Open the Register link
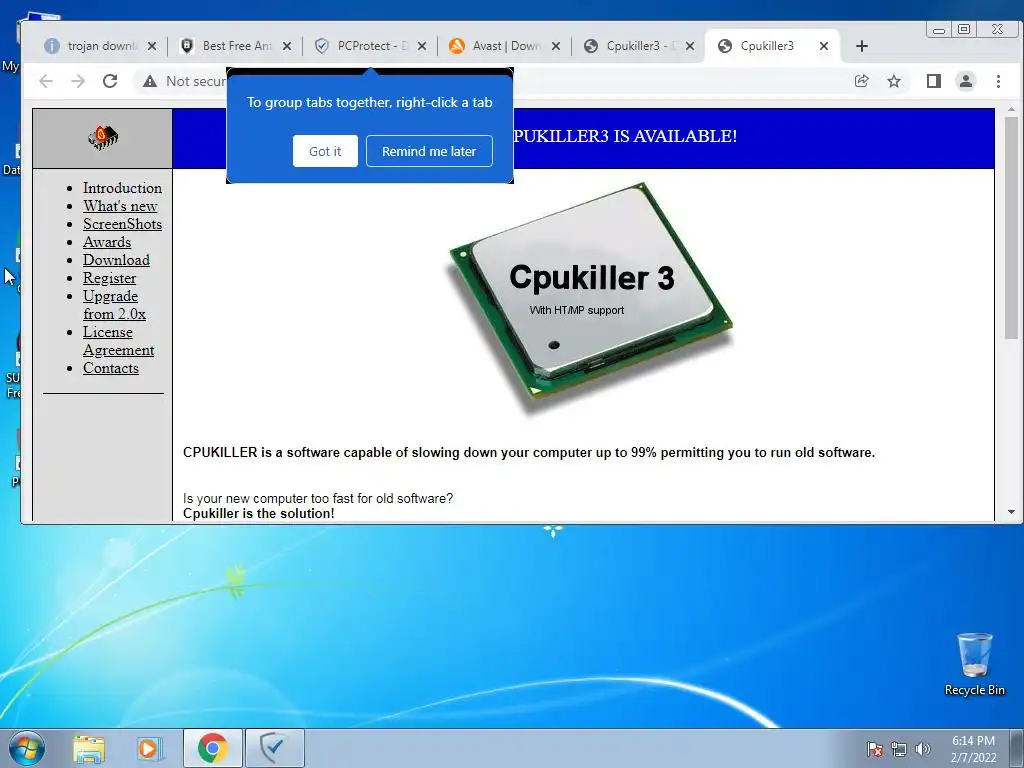 [110, 278]
